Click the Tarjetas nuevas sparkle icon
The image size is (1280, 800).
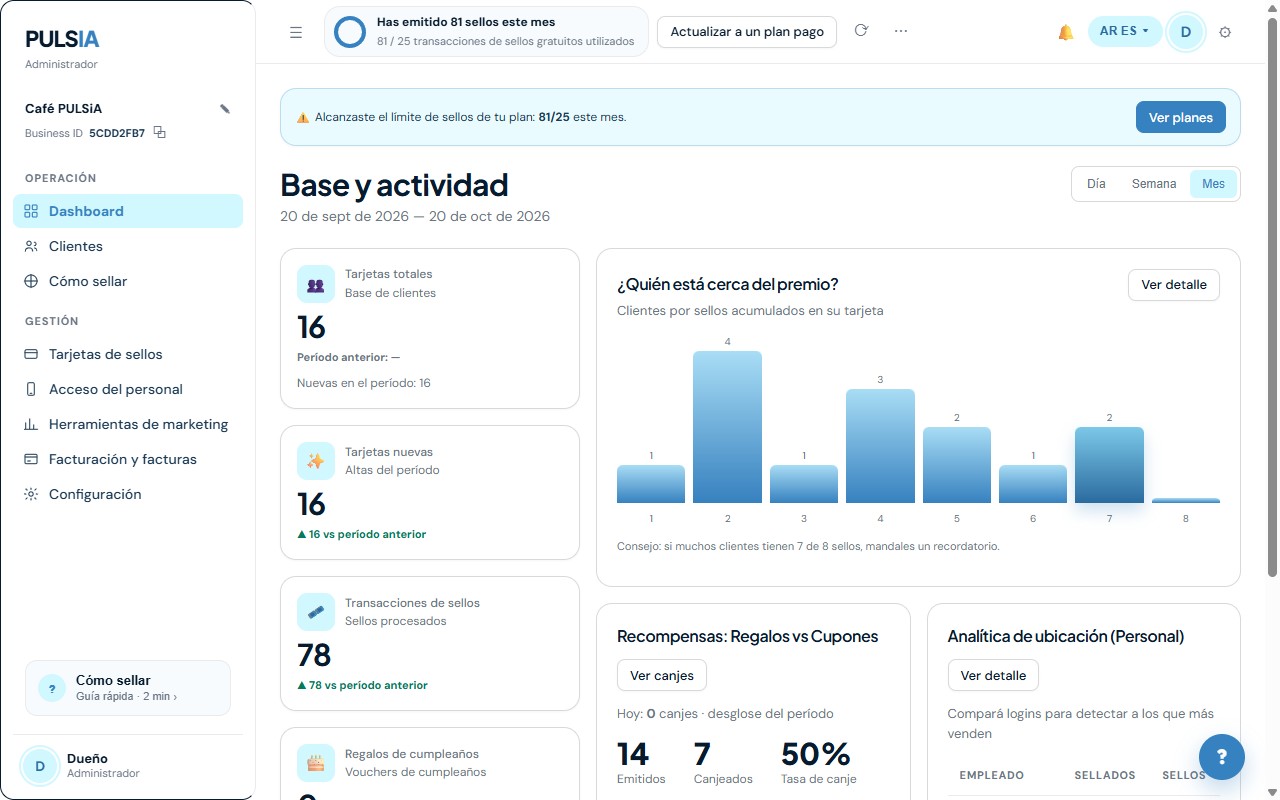click(316, 461)
